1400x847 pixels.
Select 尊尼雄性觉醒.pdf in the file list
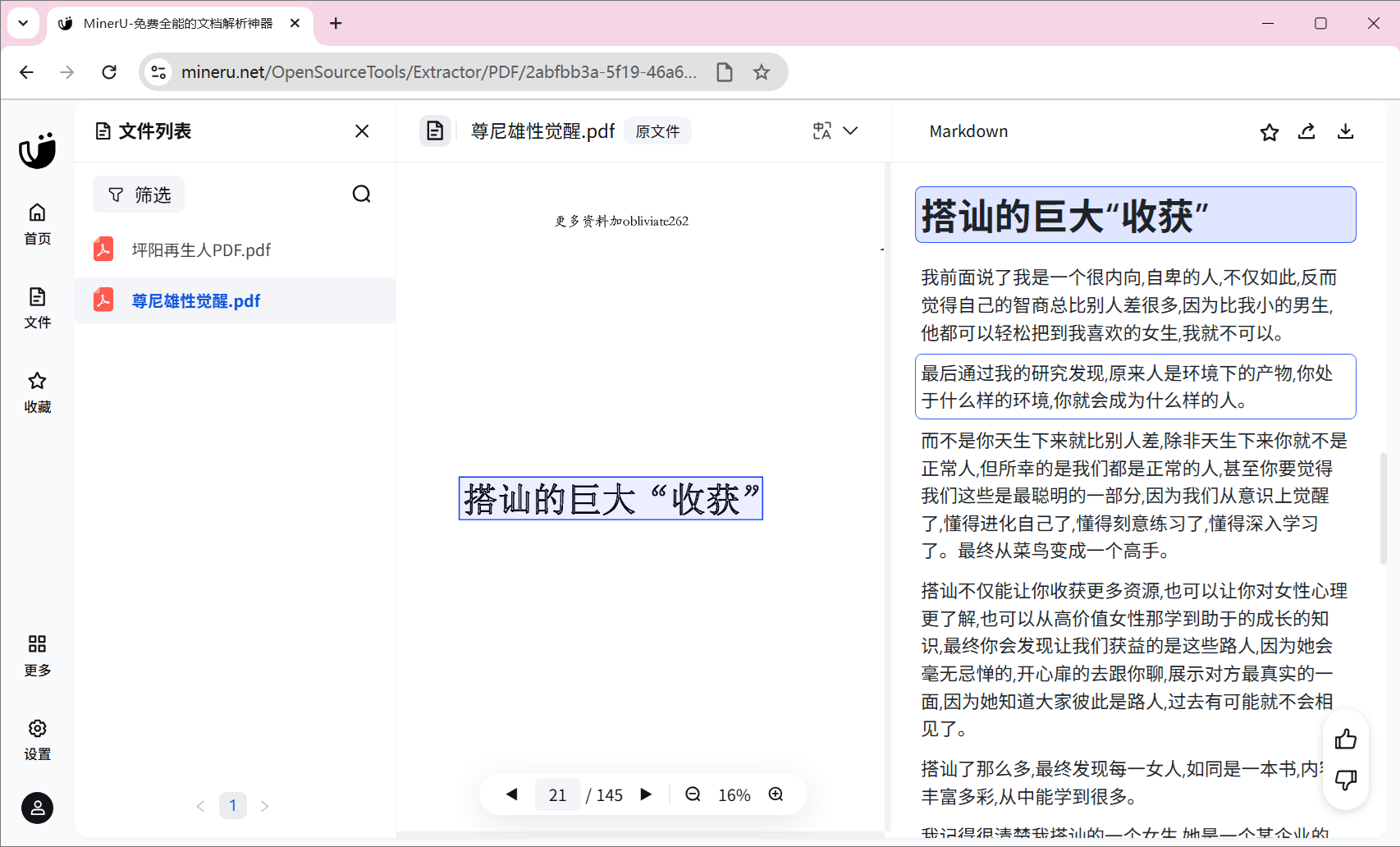point(235,300)
